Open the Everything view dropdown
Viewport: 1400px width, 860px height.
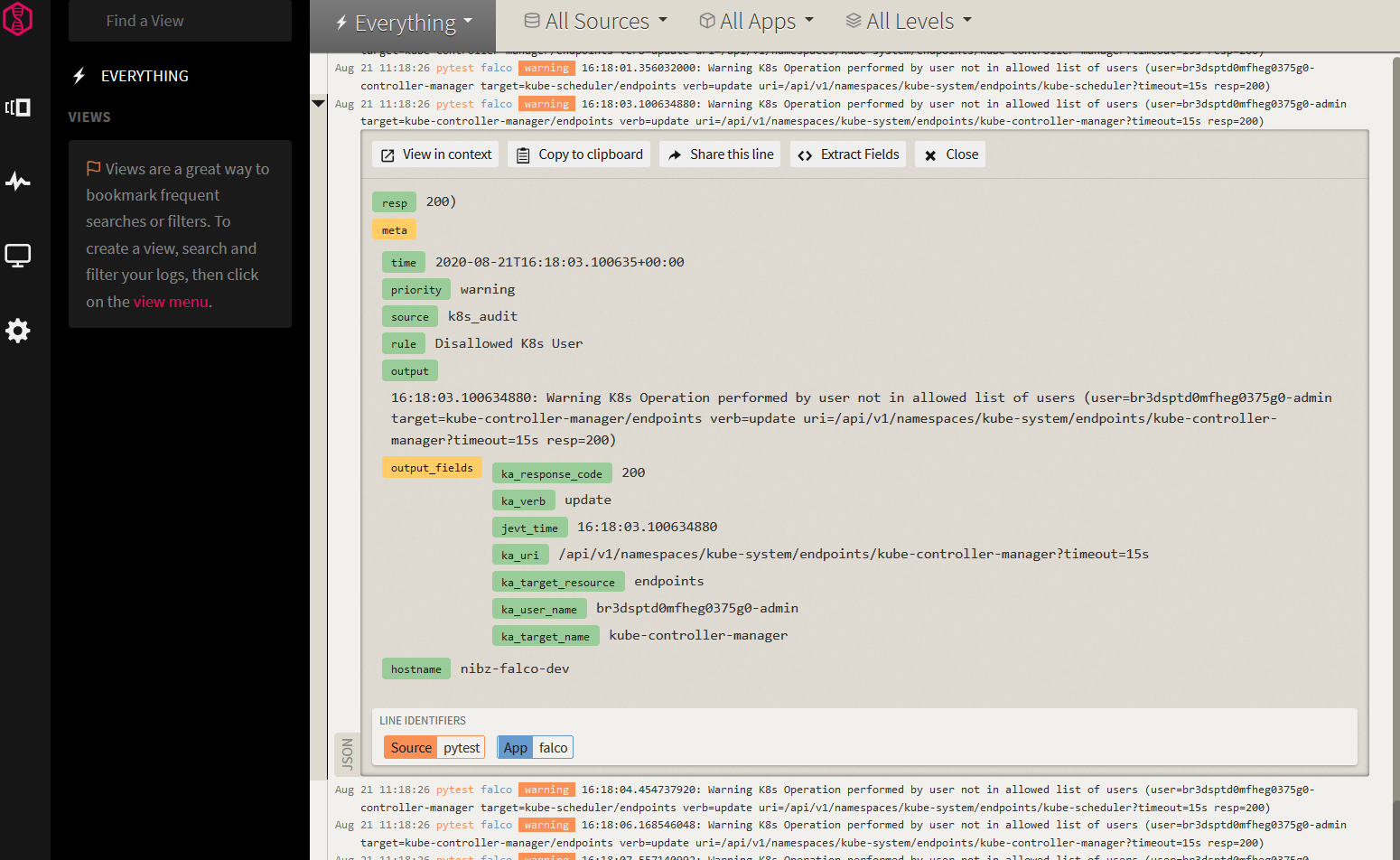point(402,21)
